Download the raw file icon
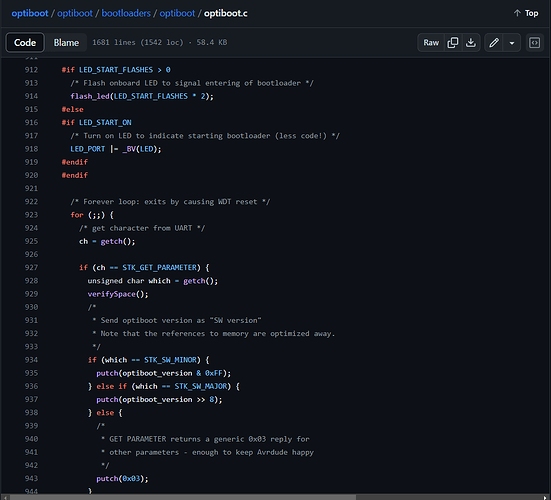 click(471, 43)
